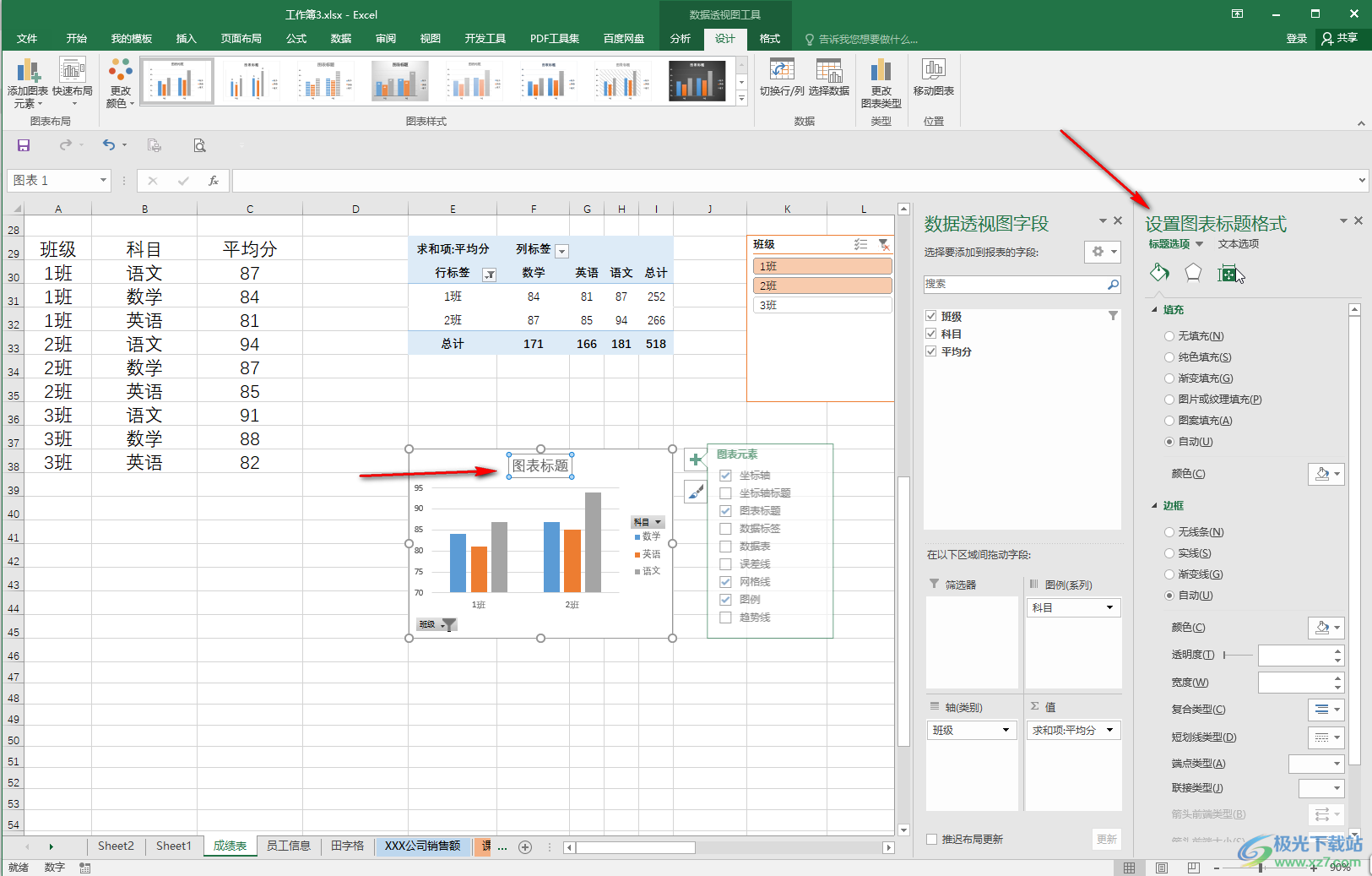Add a new sheet
Image resolution: width=1372 pixels, height=876 pixels.
click(x=525, y=846)
